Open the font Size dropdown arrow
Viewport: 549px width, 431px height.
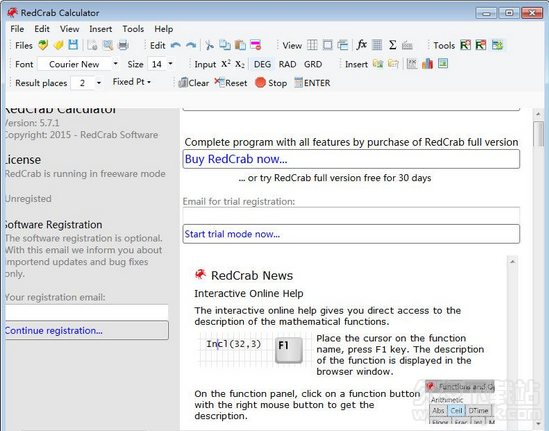[170, 64]
